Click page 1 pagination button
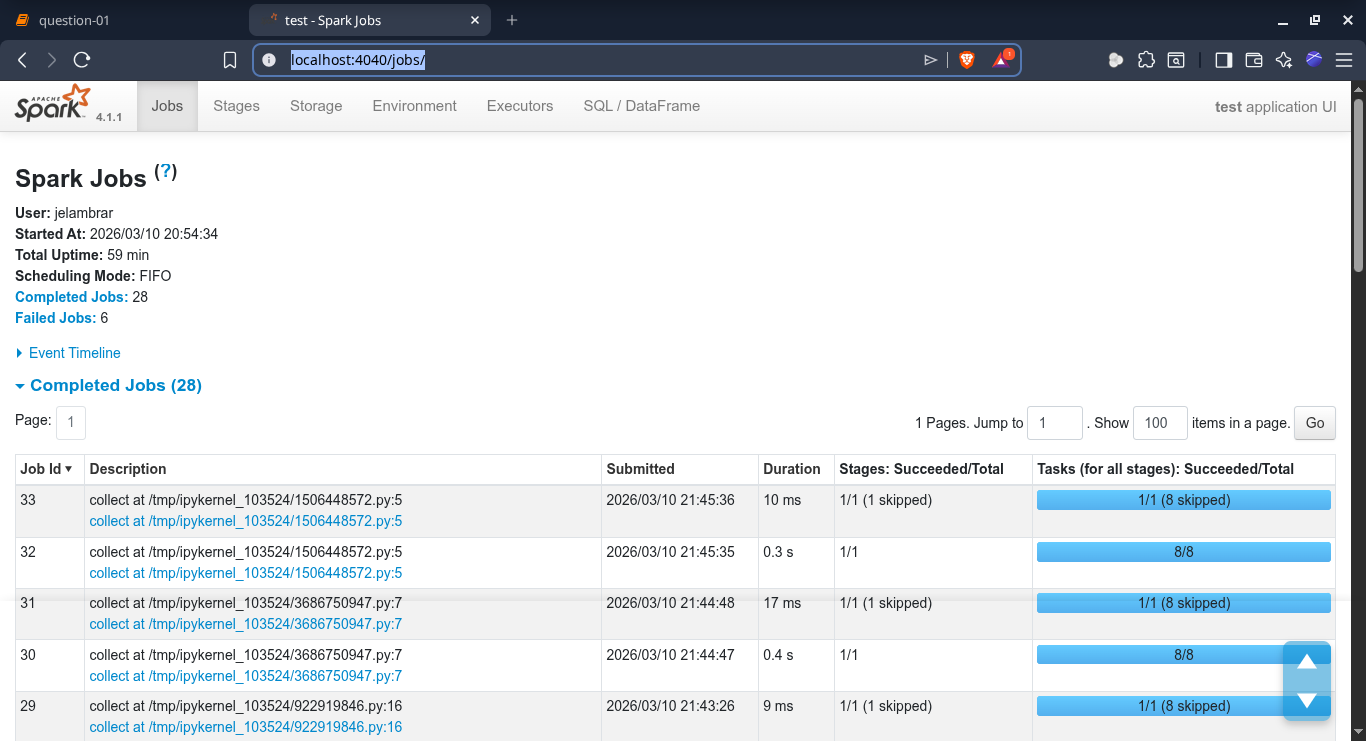 point(71,423)
